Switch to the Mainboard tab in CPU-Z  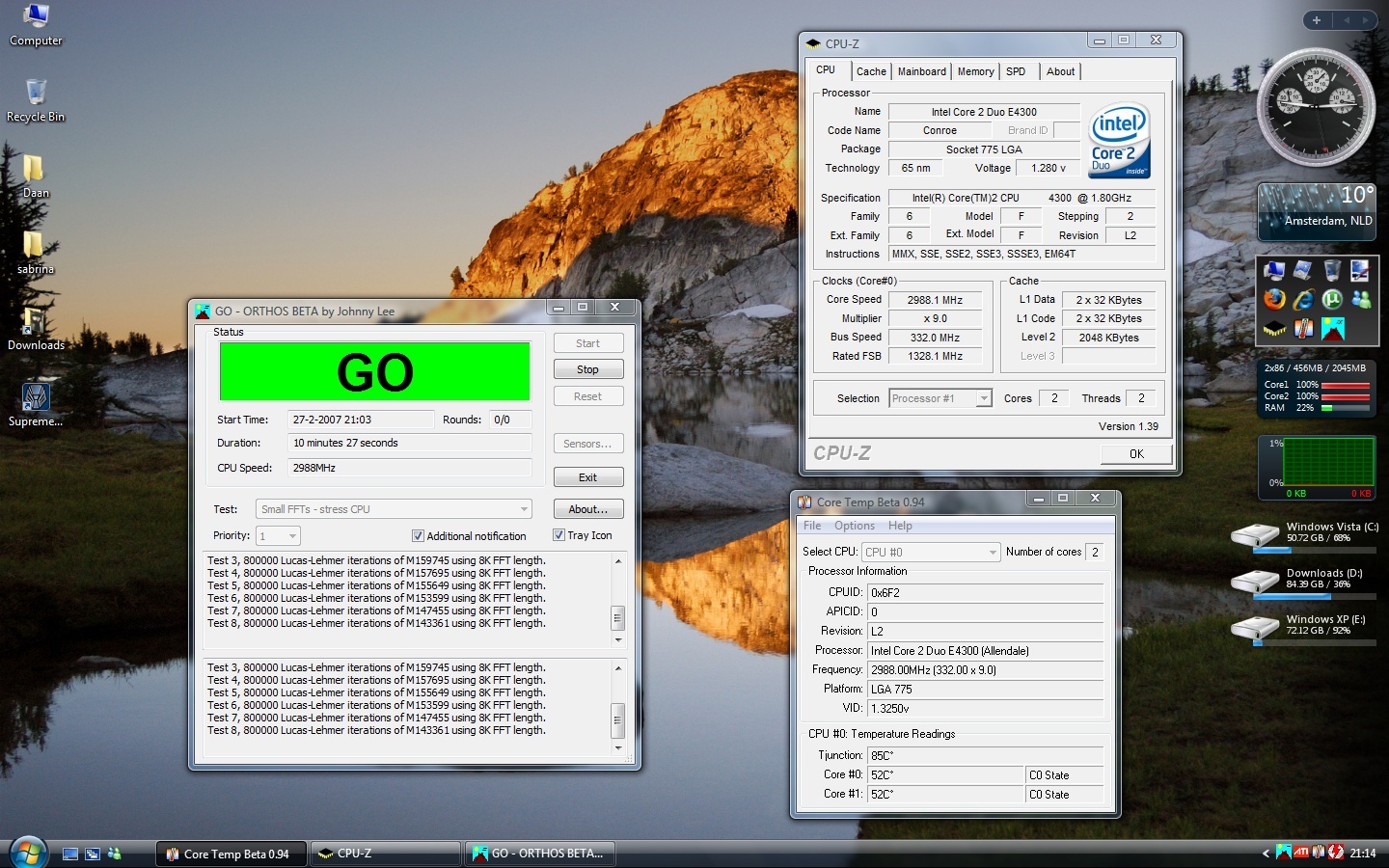(922, 71)
